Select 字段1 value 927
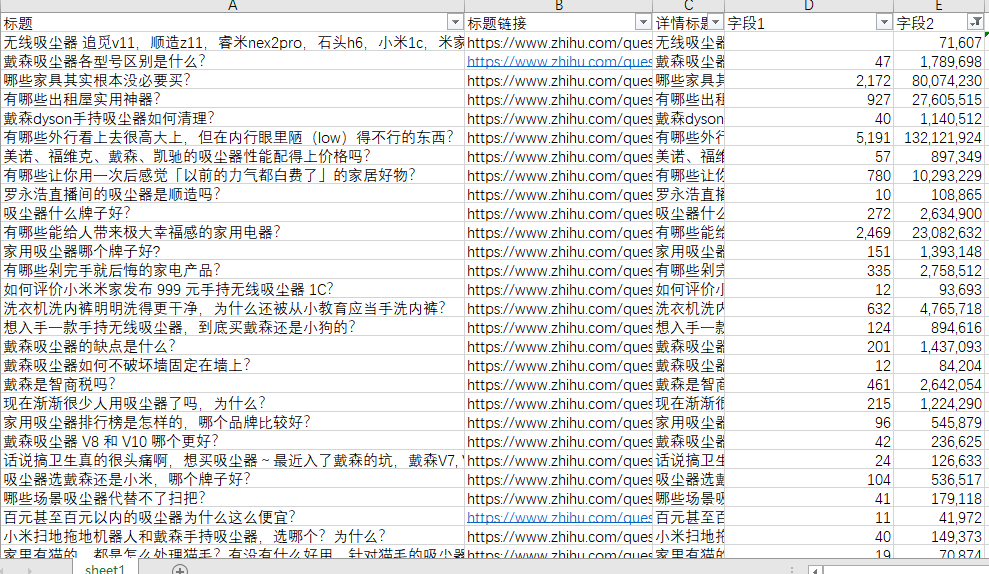The image size is (989, 574). tap(809, 100)
